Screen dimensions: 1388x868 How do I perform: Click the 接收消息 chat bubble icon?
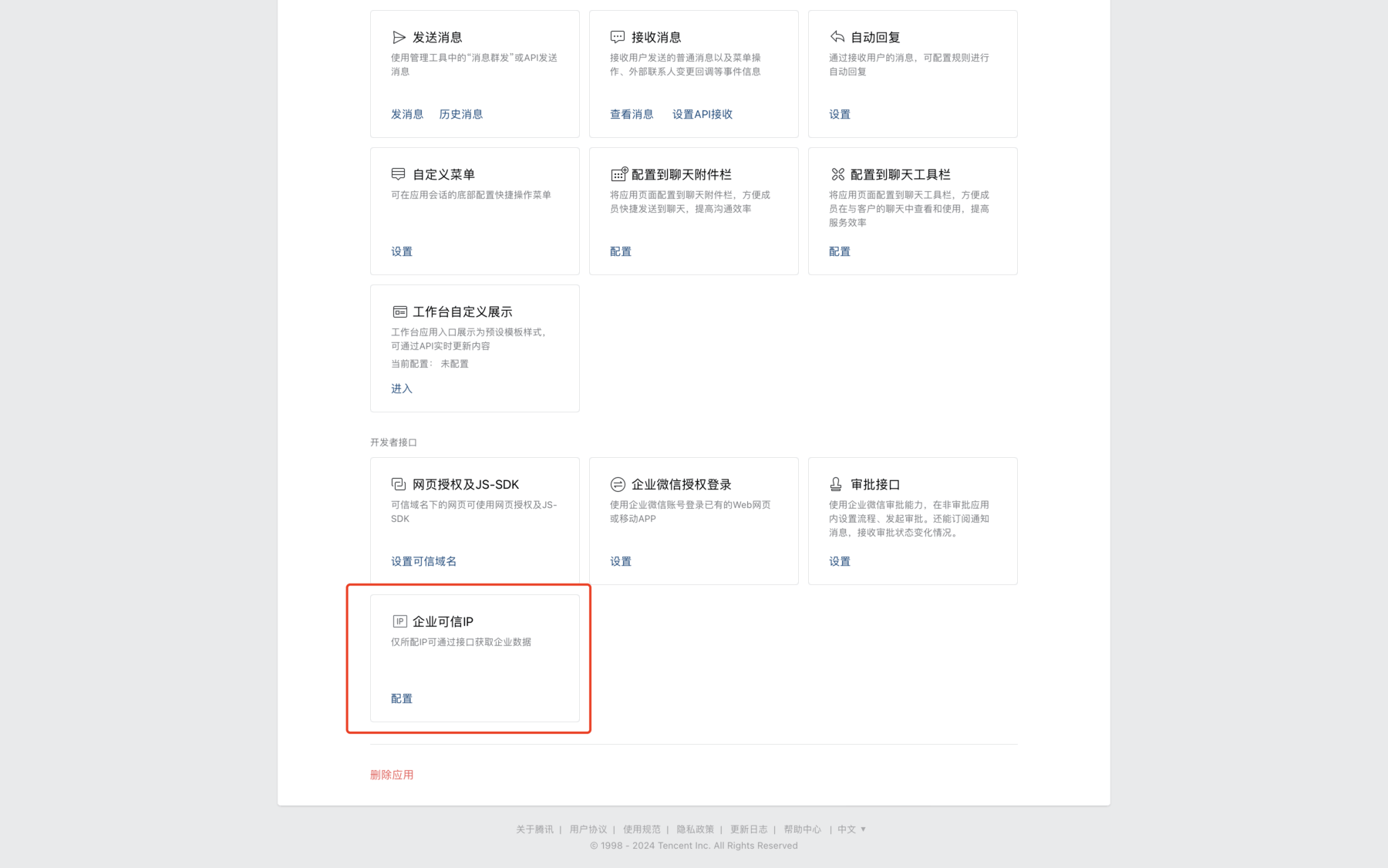tap(618, 37)
